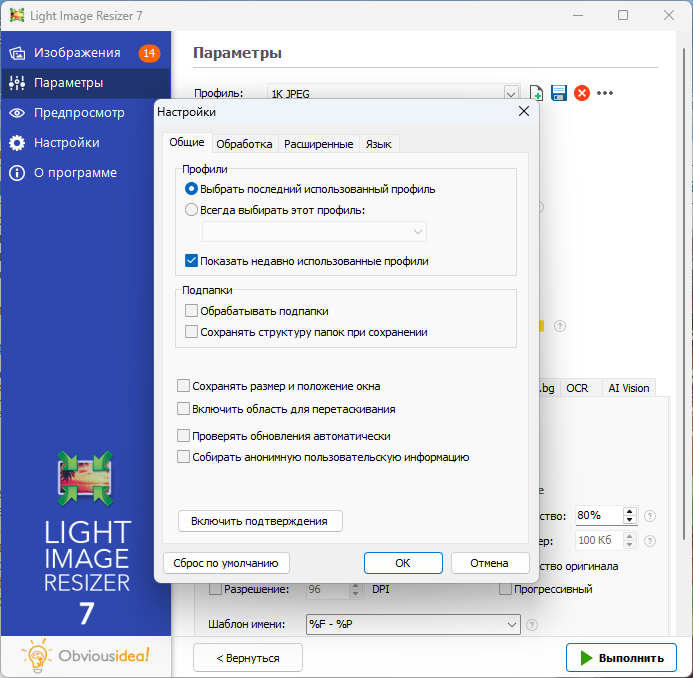The width and height of the screenshot is (693, 678).
Task: Click the save profile floppy disk icon
Action: 559,93
